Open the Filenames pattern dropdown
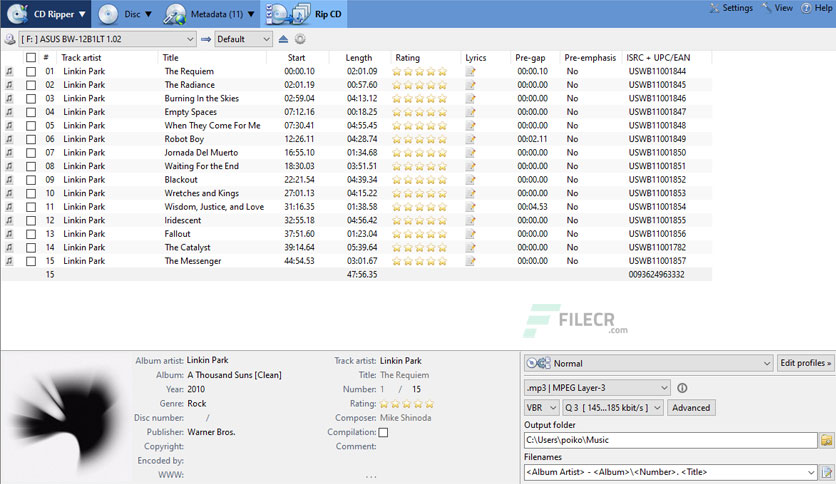 coord(811,472)
